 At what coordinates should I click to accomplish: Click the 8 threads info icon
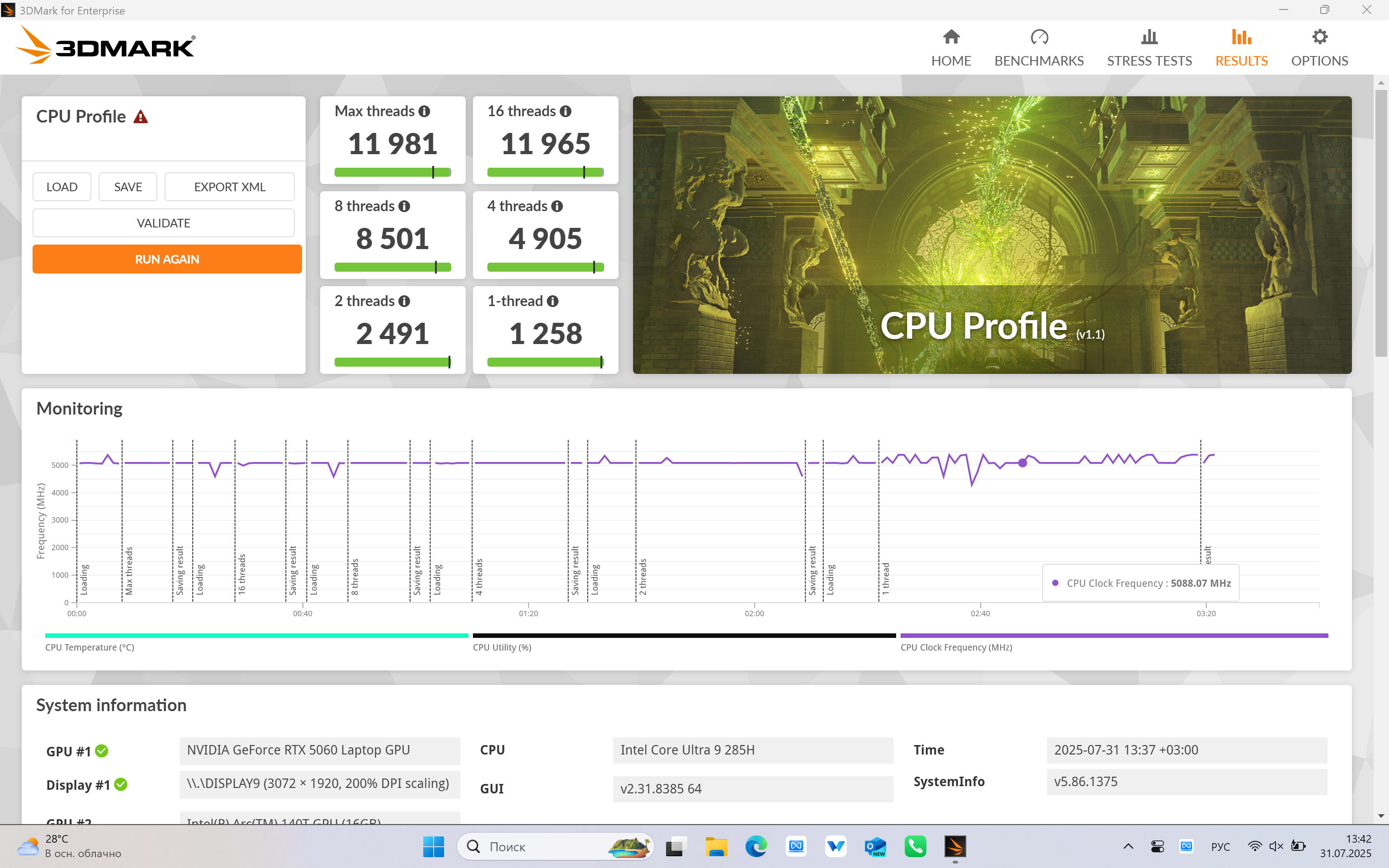(404, 206)
